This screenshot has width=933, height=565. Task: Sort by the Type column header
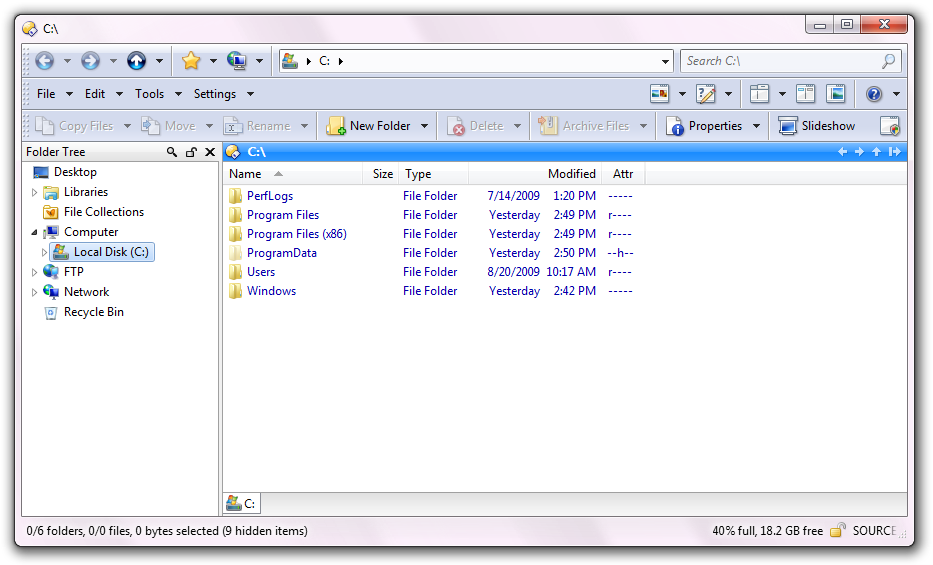(433, 174)
